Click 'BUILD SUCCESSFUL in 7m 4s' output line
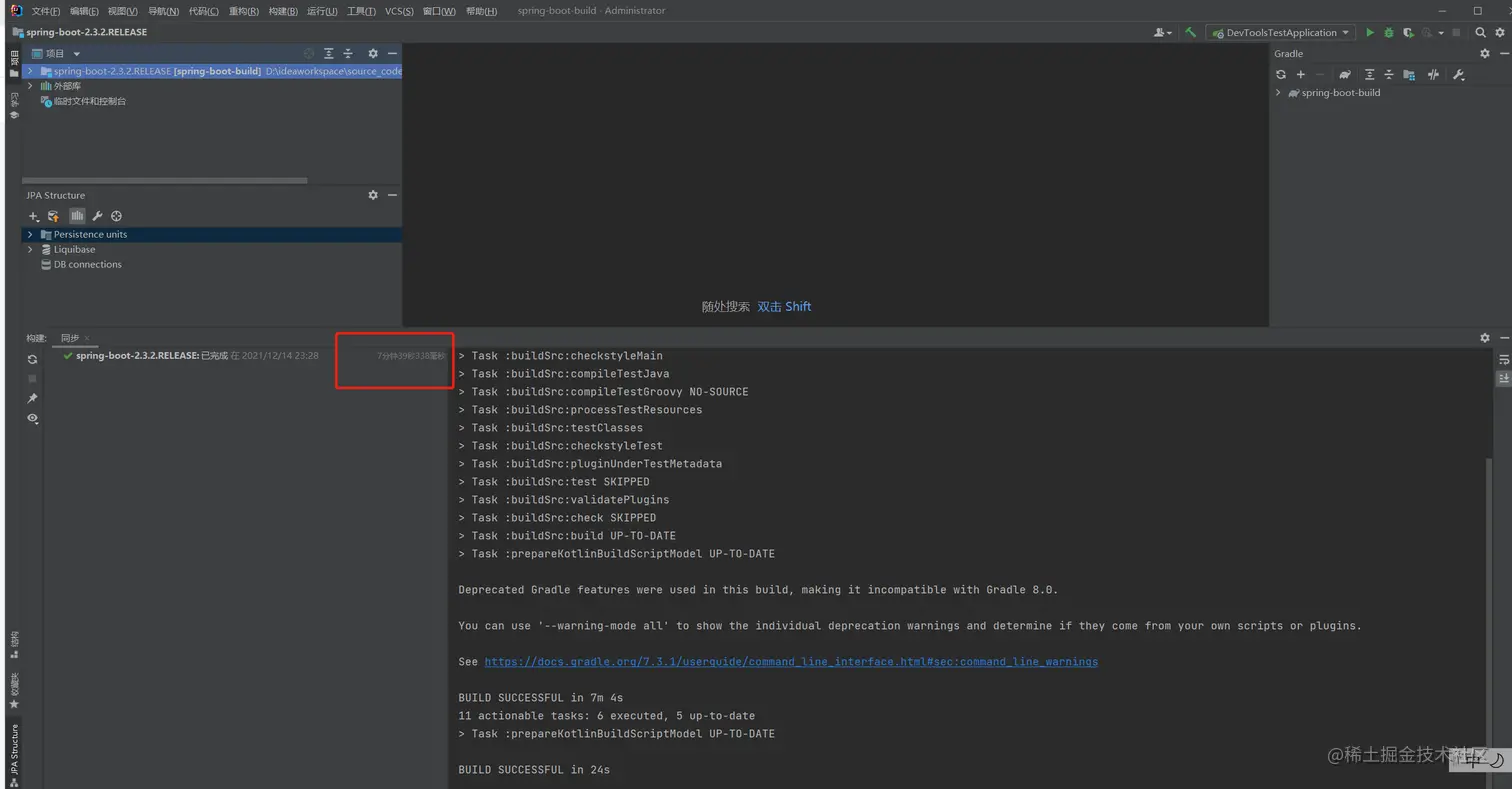This screenshot has height=789, width=1512. point(540,698)
